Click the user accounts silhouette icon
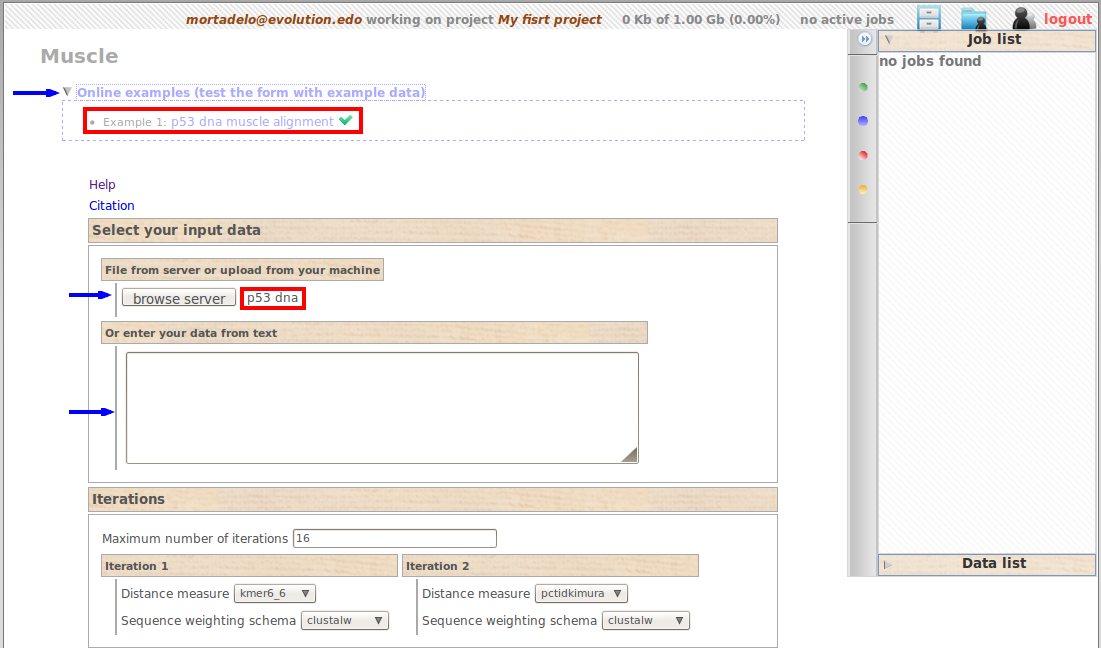The image size is (1101, 648). tap(1023, 18)
